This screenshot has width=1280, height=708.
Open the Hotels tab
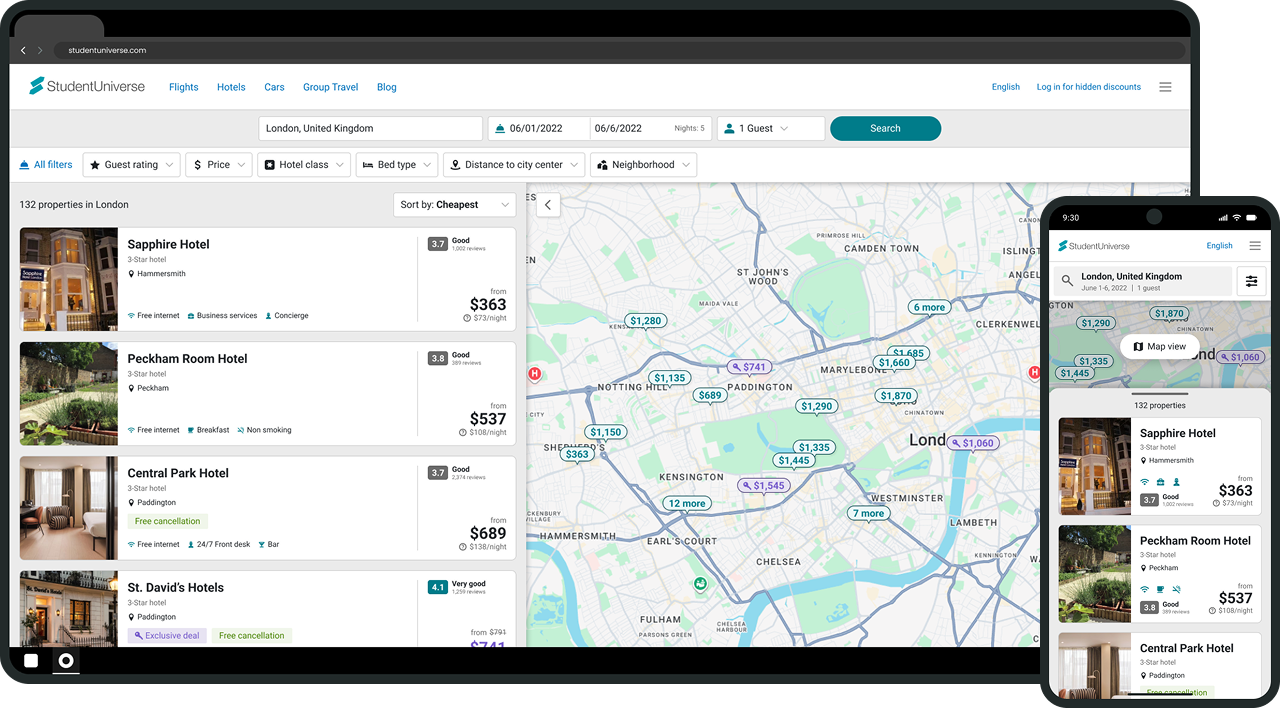(231, 87)
